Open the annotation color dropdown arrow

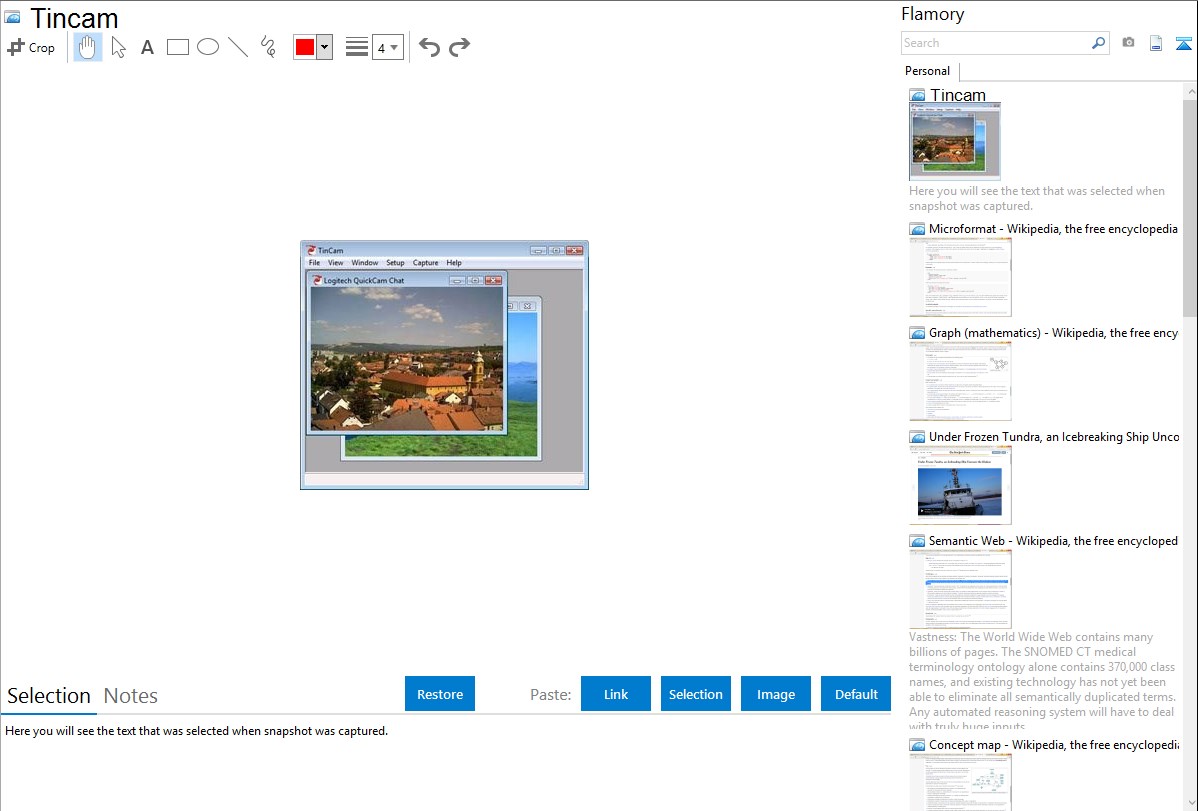click(x=325, y=47)
